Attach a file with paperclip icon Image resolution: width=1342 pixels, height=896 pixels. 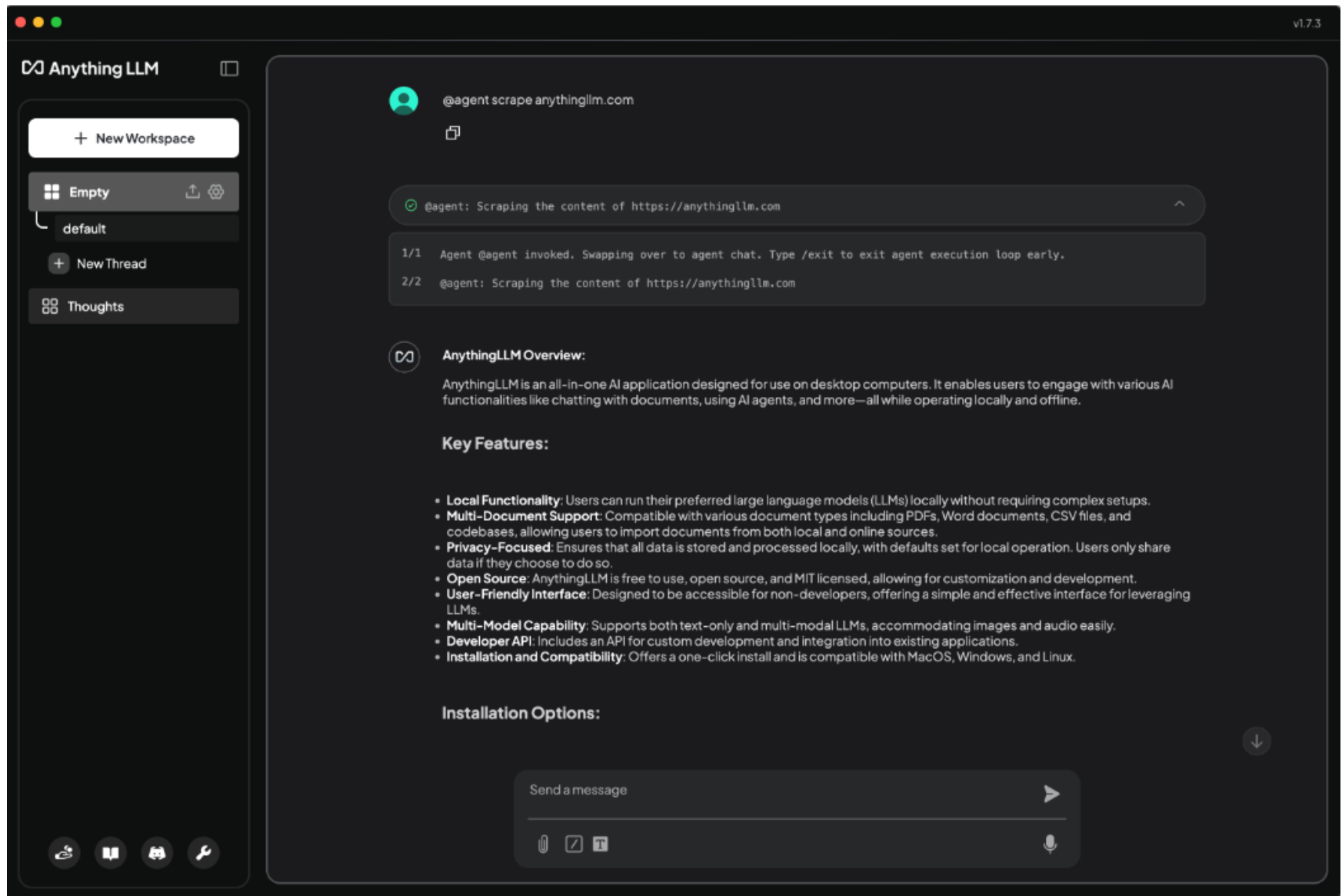(543, 844)
